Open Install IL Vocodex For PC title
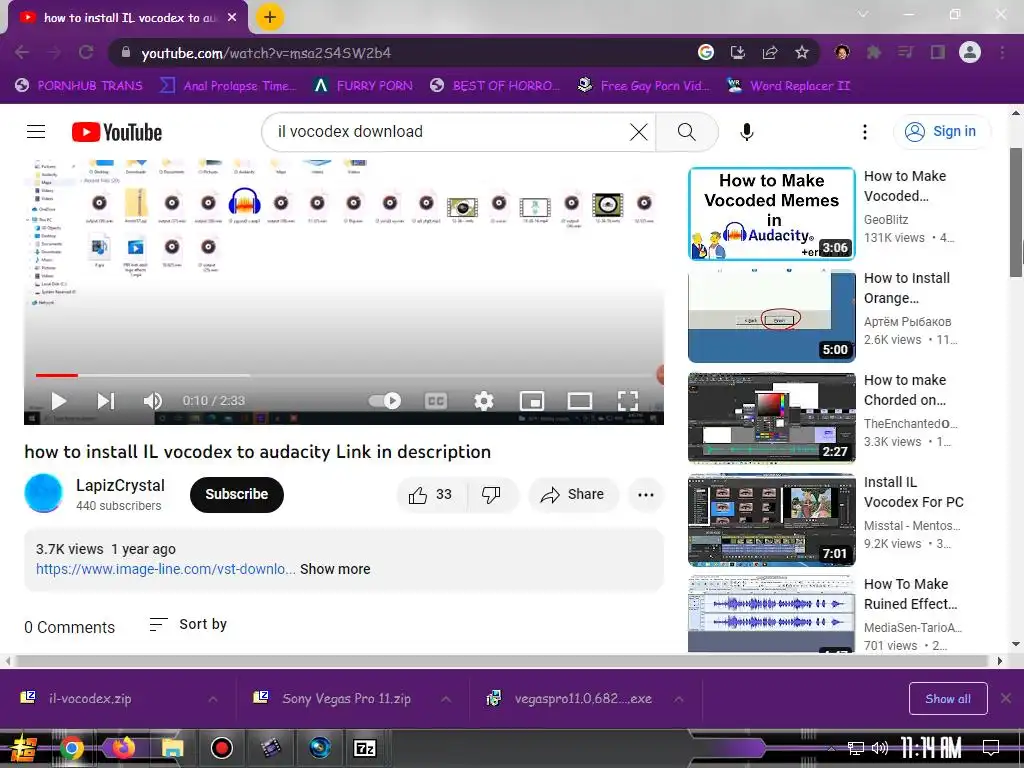Viewport: 1024px width, 768px height. point(913,492)
